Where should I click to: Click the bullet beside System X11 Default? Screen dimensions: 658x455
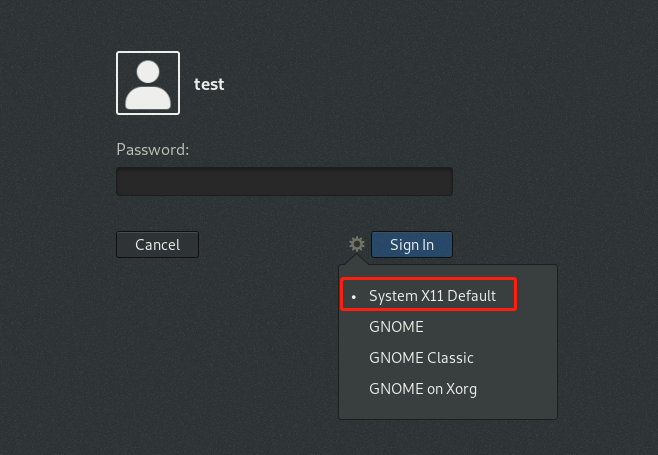(x=354, y=297)
